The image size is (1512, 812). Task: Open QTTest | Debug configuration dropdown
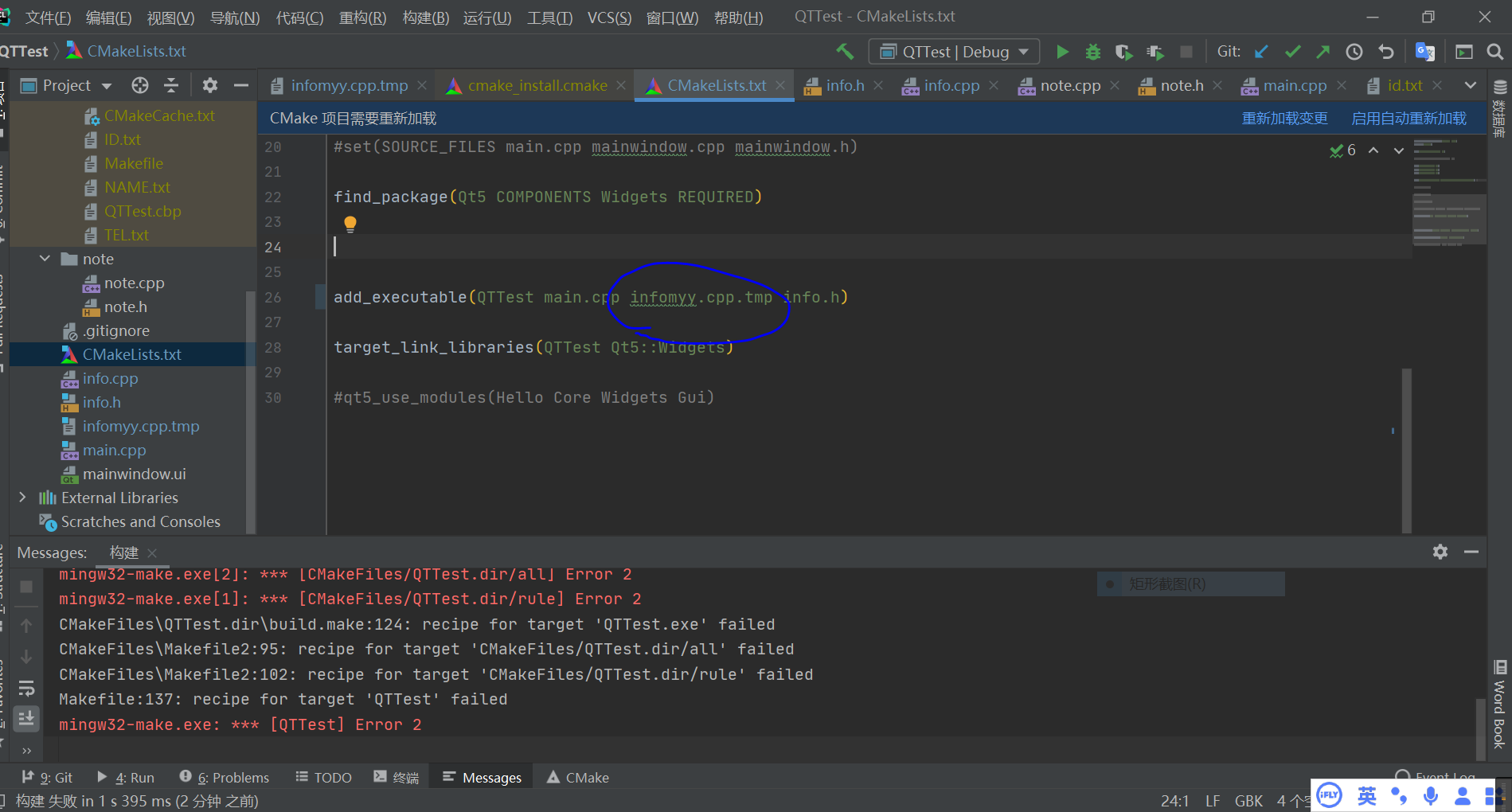(954, 52)
